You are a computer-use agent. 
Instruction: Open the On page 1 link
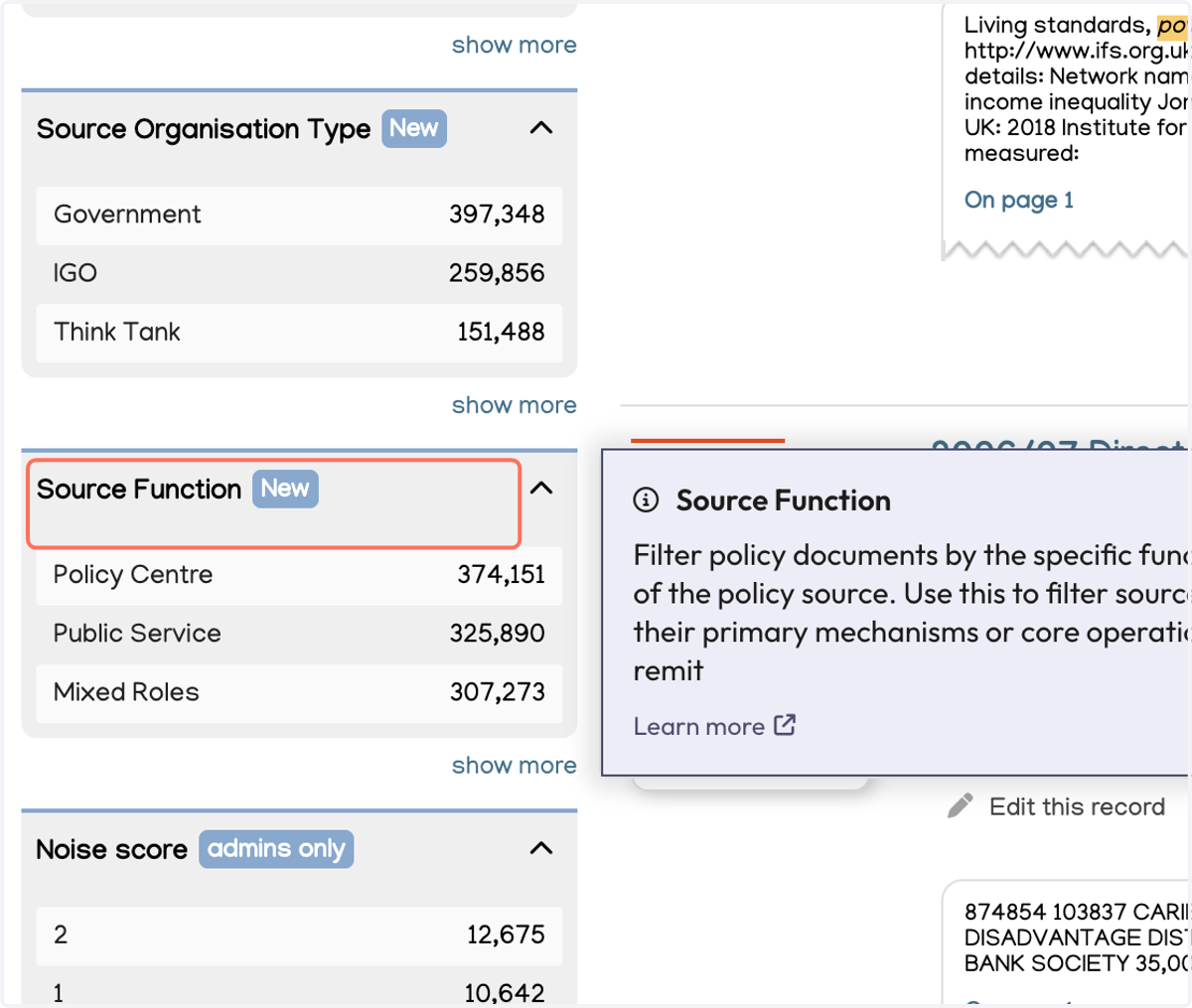pos(1019,200)
